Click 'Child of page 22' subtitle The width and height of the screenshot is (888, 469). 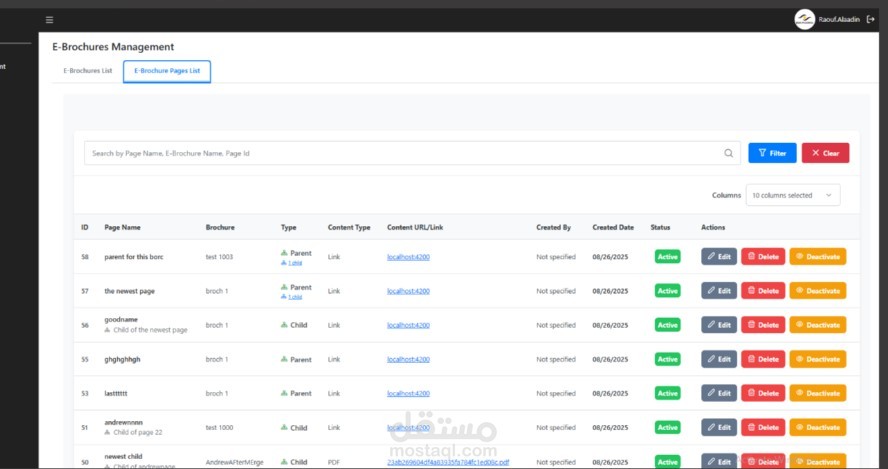(x=138, y=432)
